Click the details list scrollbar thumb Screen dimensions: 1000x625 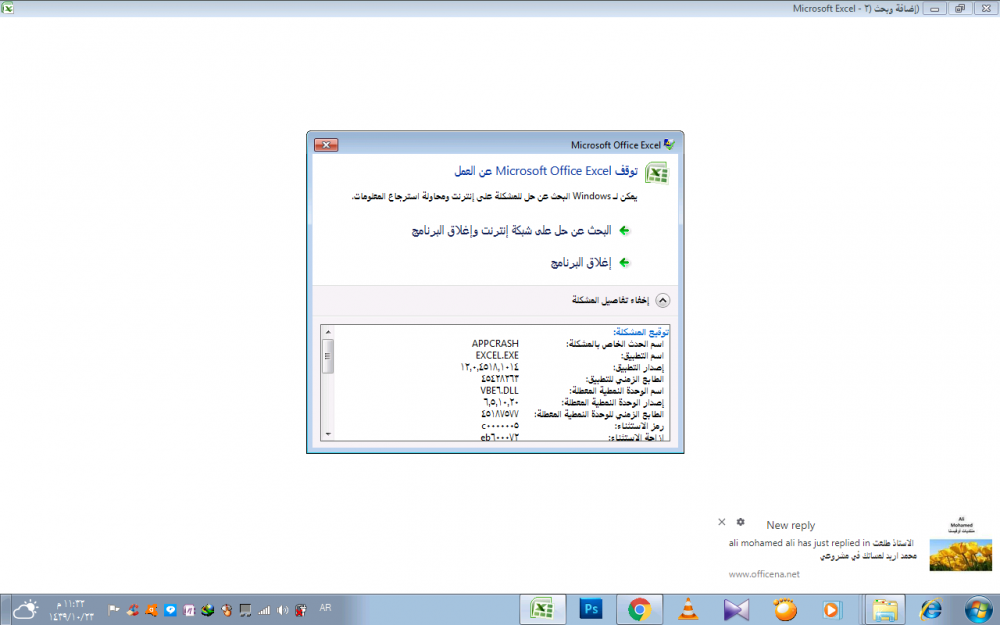tap(328, 356)
